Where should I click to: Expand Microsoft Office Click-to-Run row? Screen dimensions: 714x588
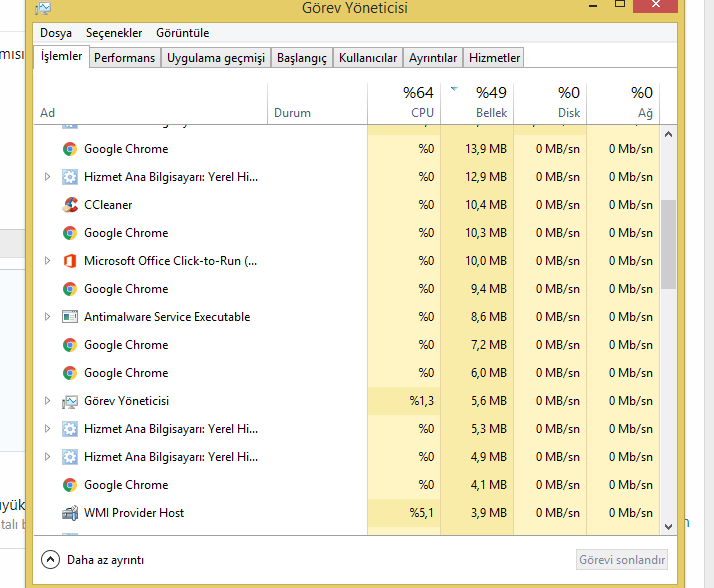pyautogui.click(x=47, y=261)
